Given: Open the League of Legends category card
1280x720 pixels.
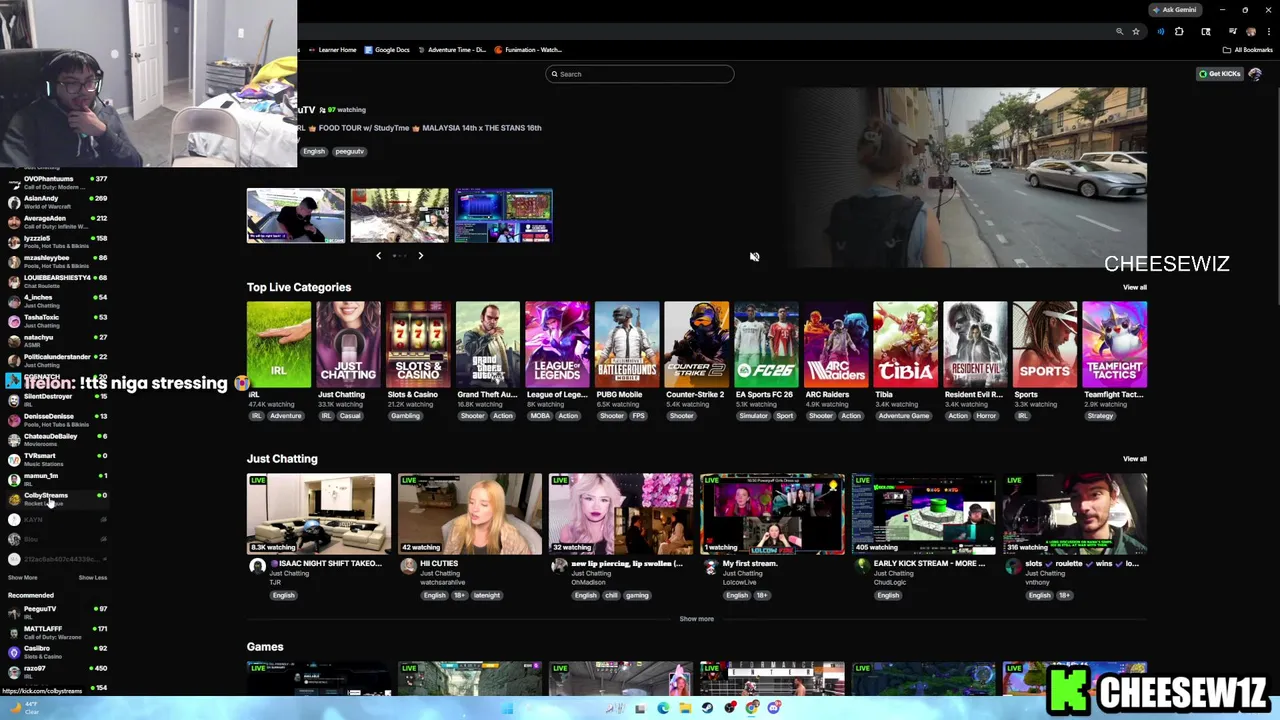Looking at the screenshot, I should coord(557,345).
